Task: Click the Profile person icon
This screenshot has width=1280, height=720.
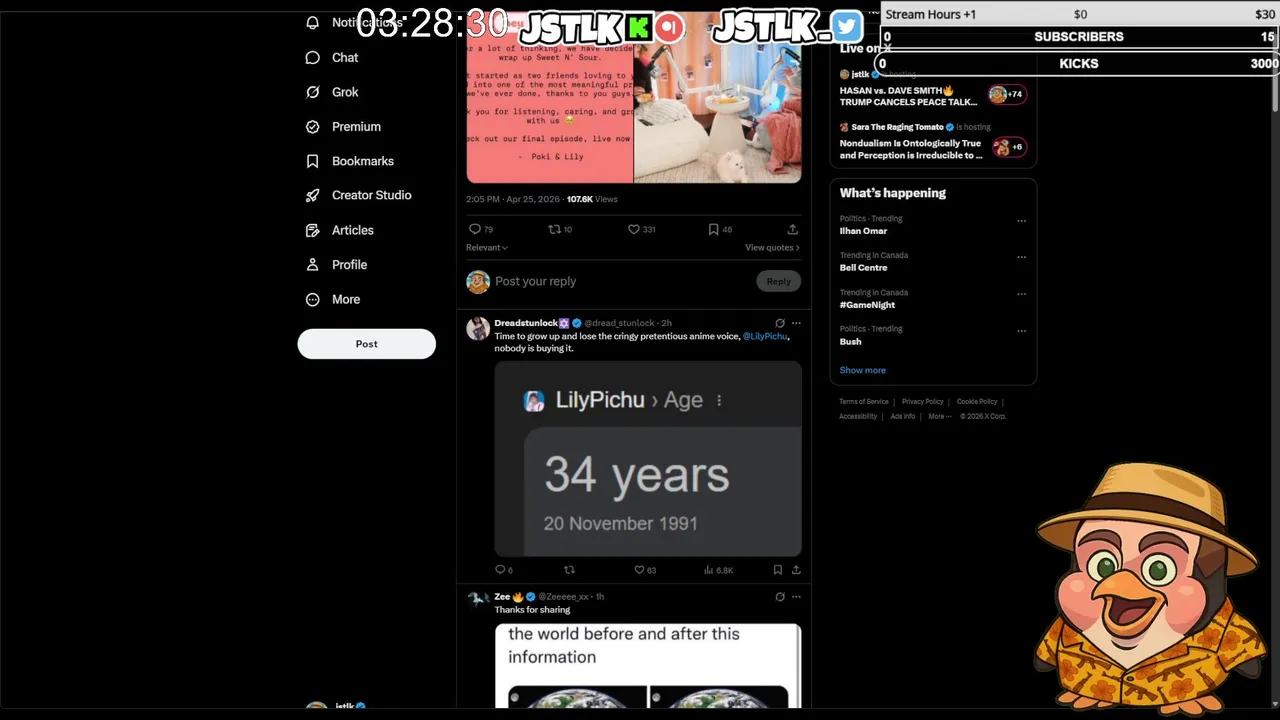Action: tap(313, 265)
